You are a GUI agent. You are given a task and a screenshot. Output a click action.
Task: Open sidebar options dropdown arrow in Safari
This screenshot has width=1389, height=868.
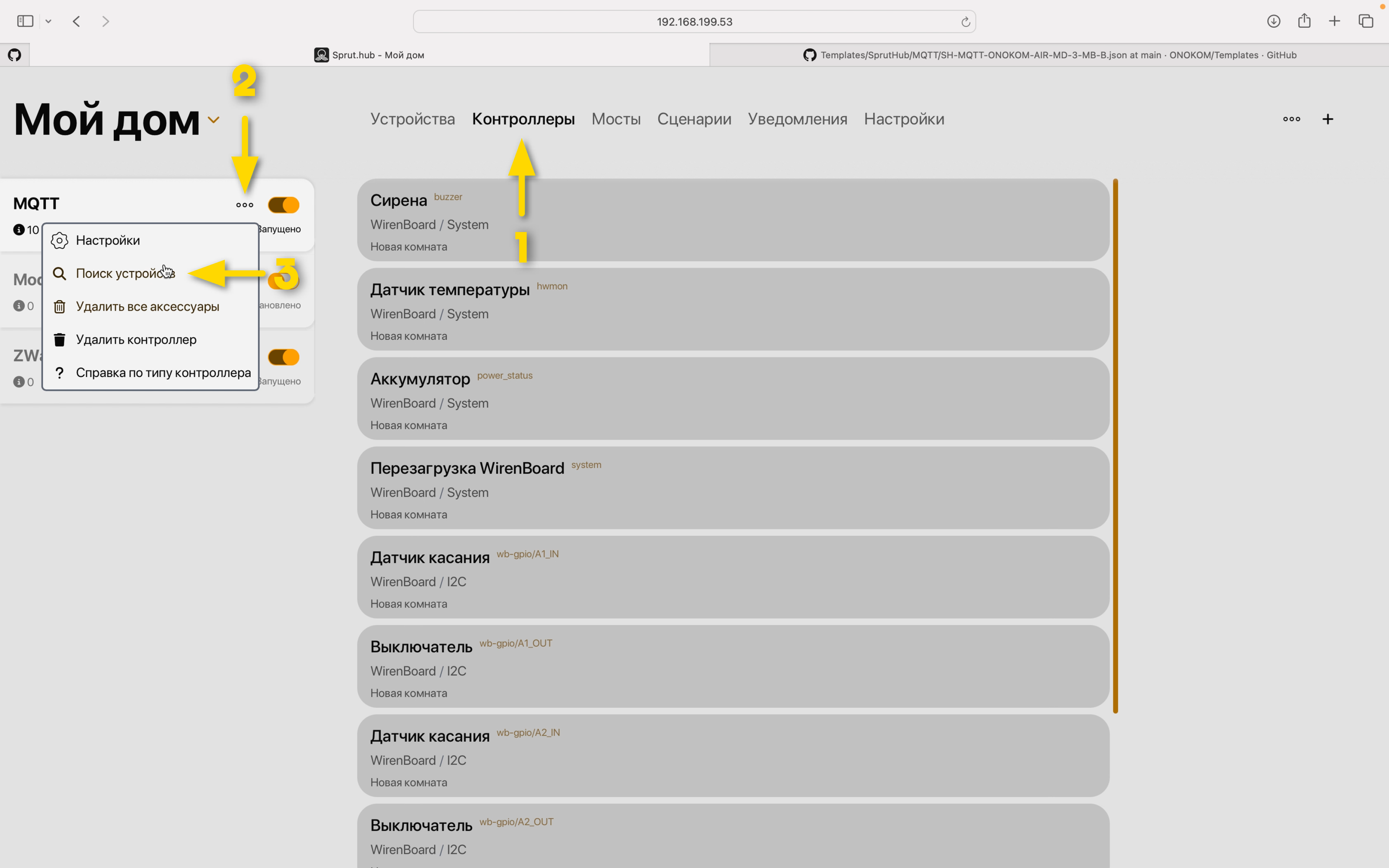[48, 21]
